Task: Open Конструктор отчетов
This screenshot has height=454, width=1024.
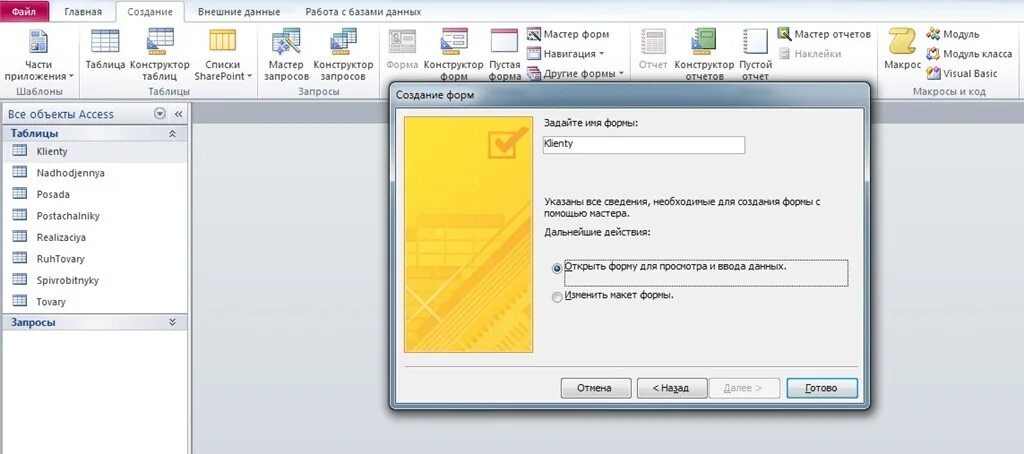Action: pos(704,54)
